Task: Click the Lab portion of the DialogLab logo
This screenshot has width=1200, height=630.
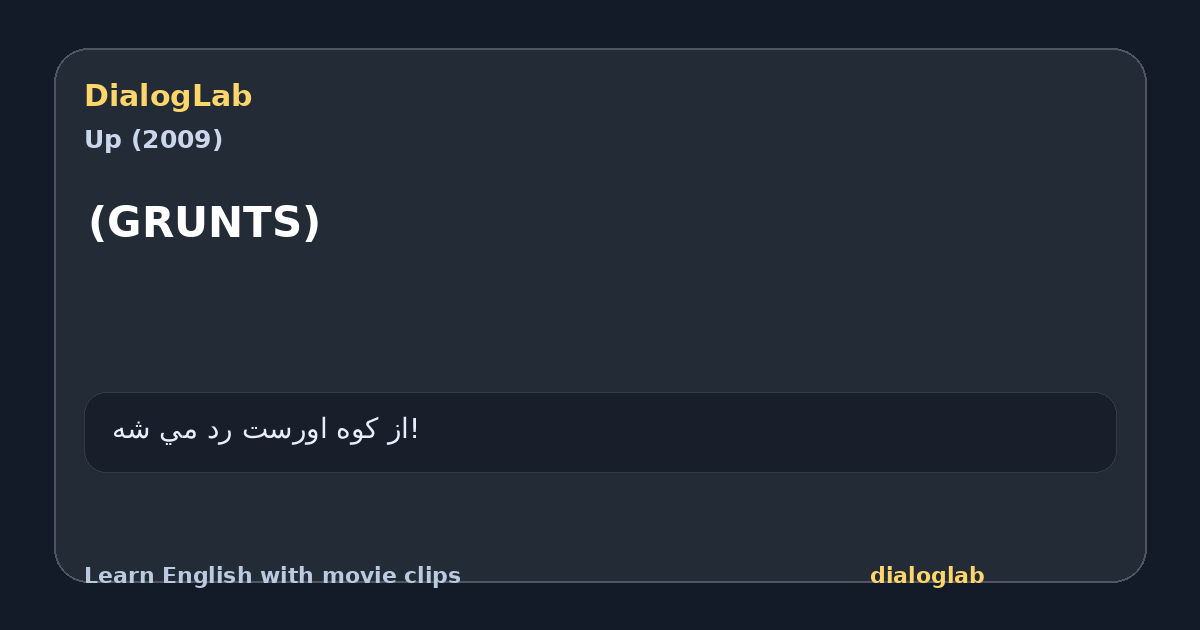Action: [226, 96]
